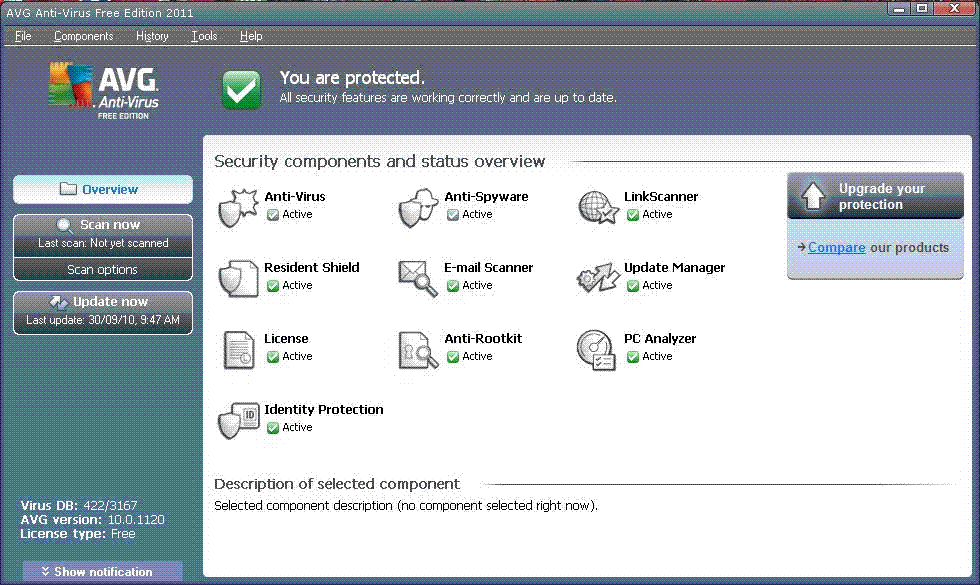Click the PC Analyzer icon
980x585 pixels.
(597, 348)
